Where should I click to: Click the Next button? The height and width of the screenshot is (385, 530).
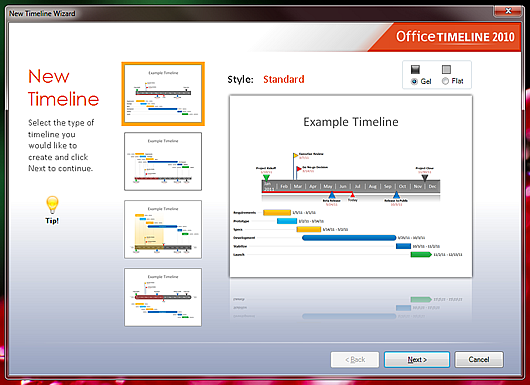tap(417, 359)
